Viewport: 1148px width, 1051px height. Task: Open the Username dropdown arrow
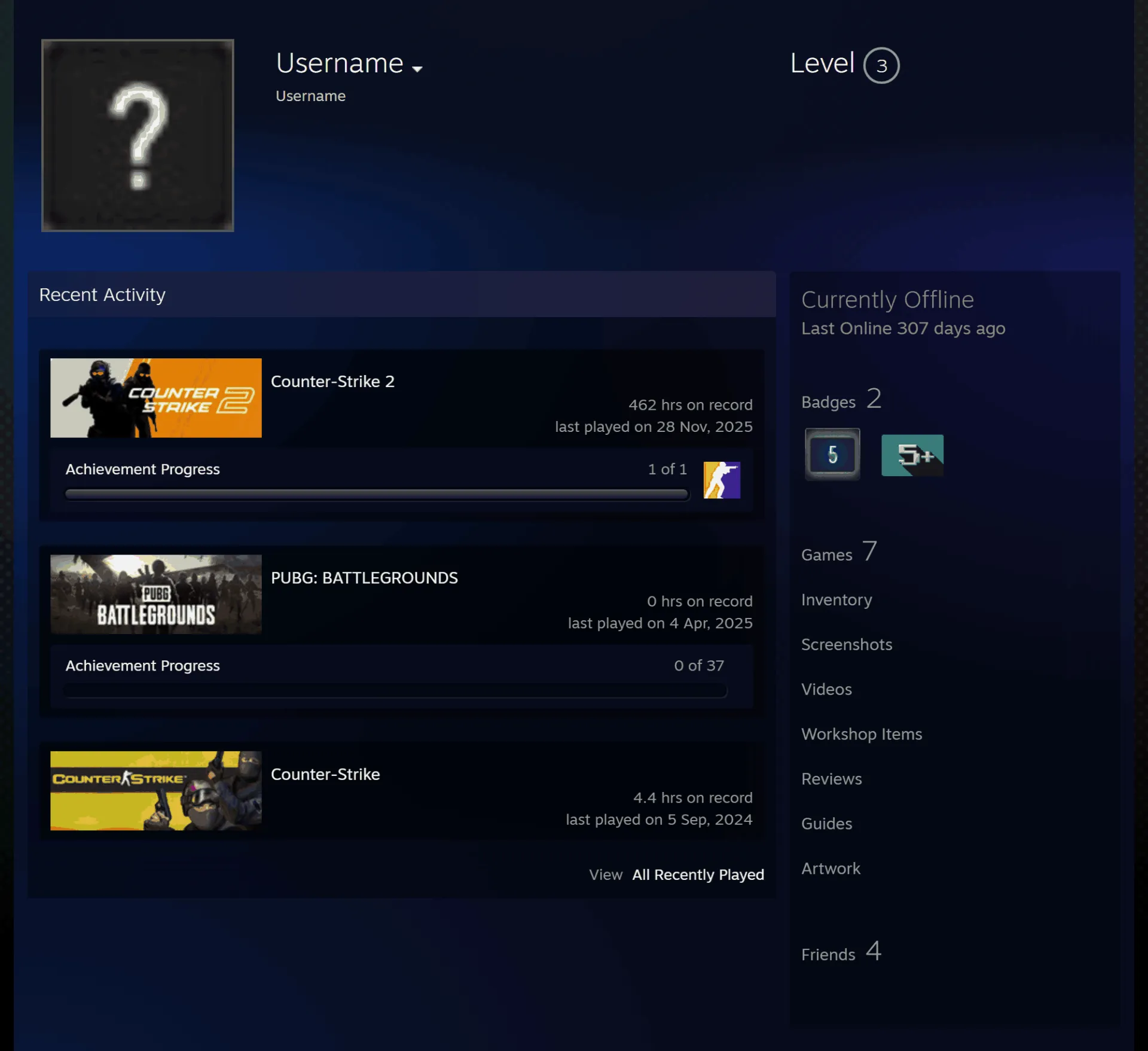pos(417,69)
